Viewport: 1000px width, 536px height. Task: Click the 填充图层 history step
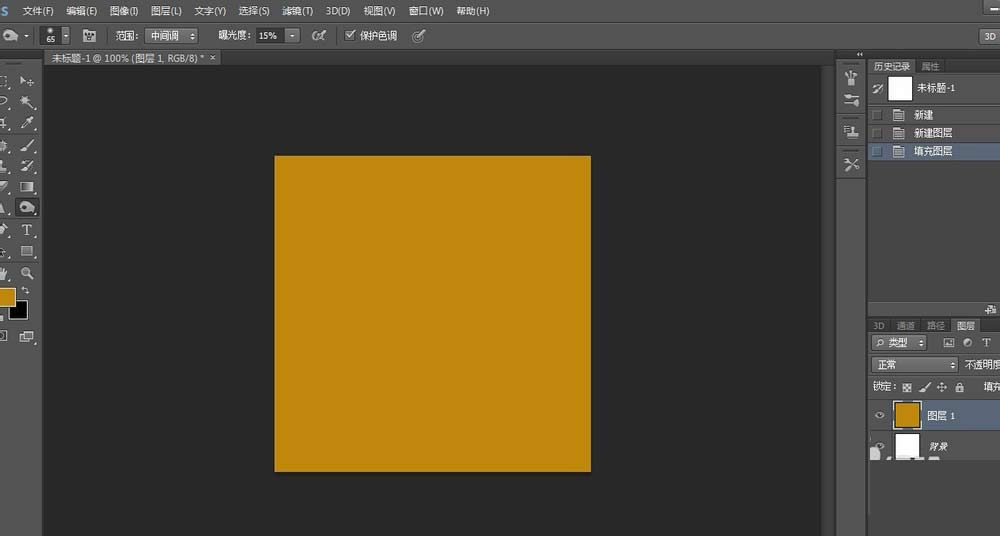point(932,152)
